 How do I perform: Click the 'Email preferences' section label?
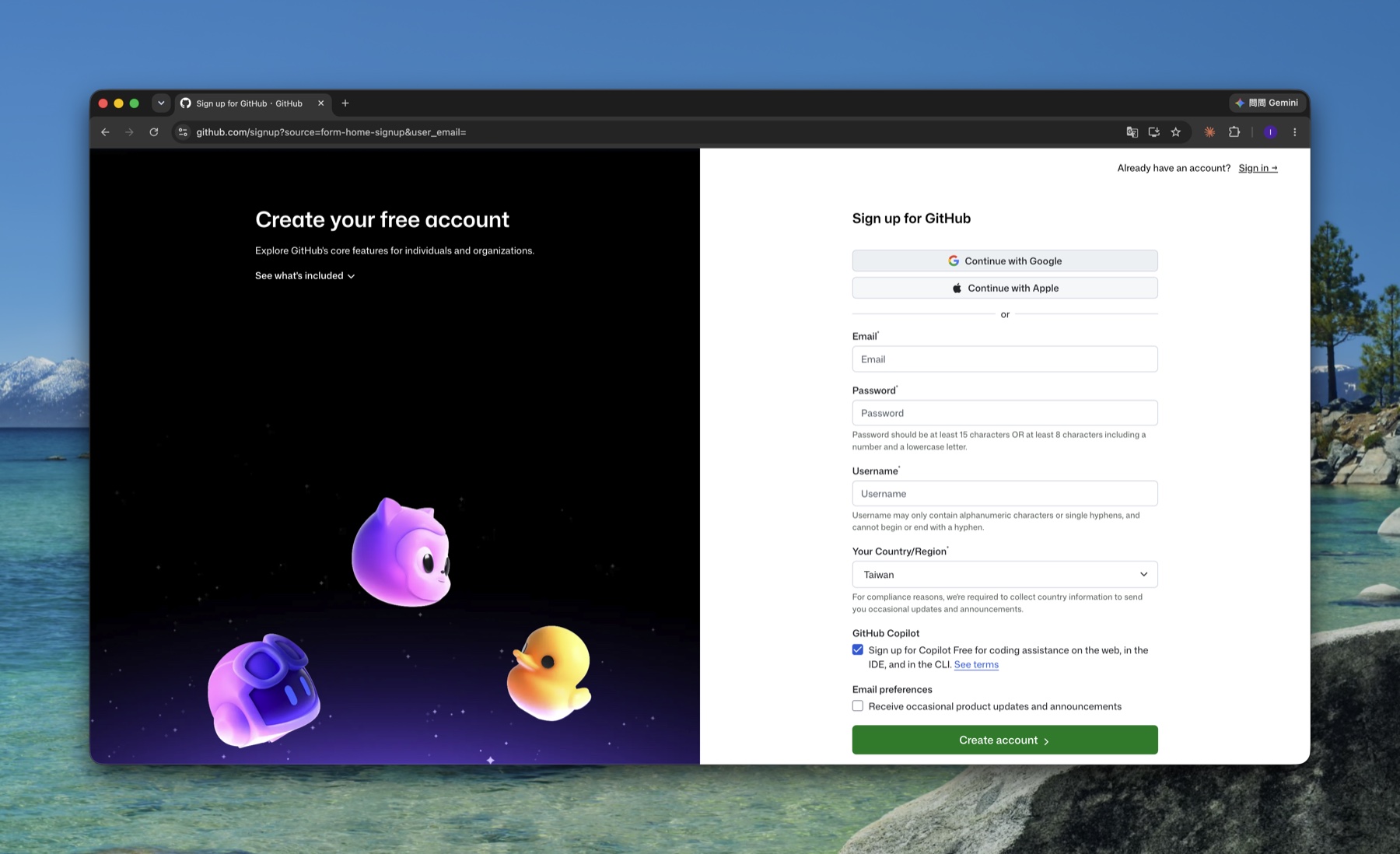point(891,689)
